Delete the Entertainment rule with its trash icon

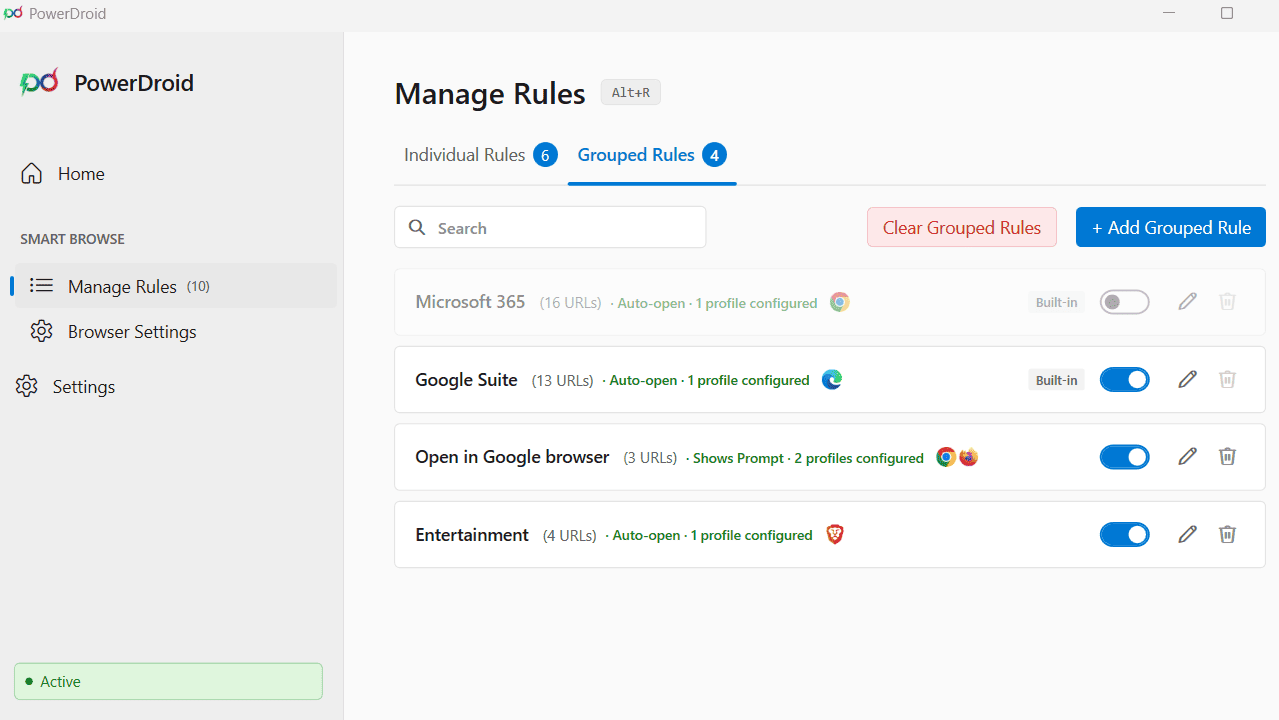click(1227, 535)
